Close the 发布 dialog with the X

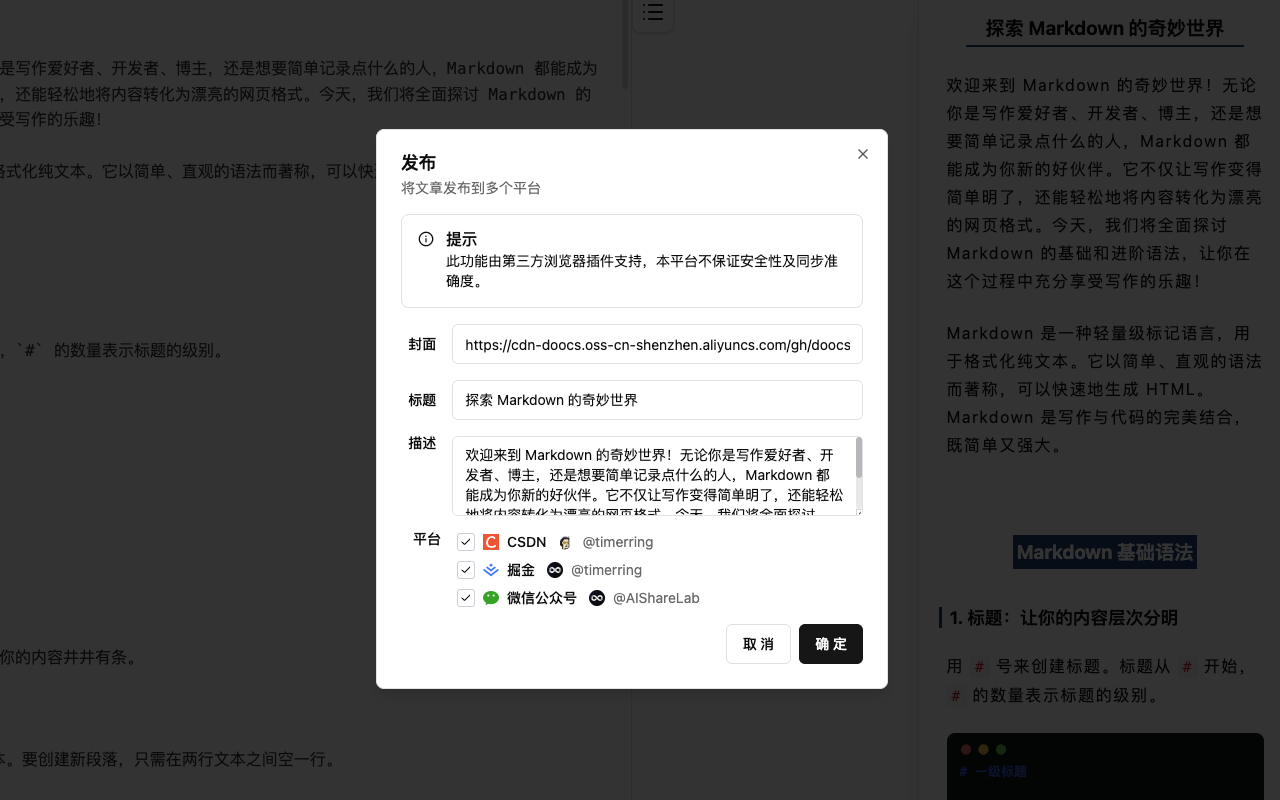coord(863,154)
